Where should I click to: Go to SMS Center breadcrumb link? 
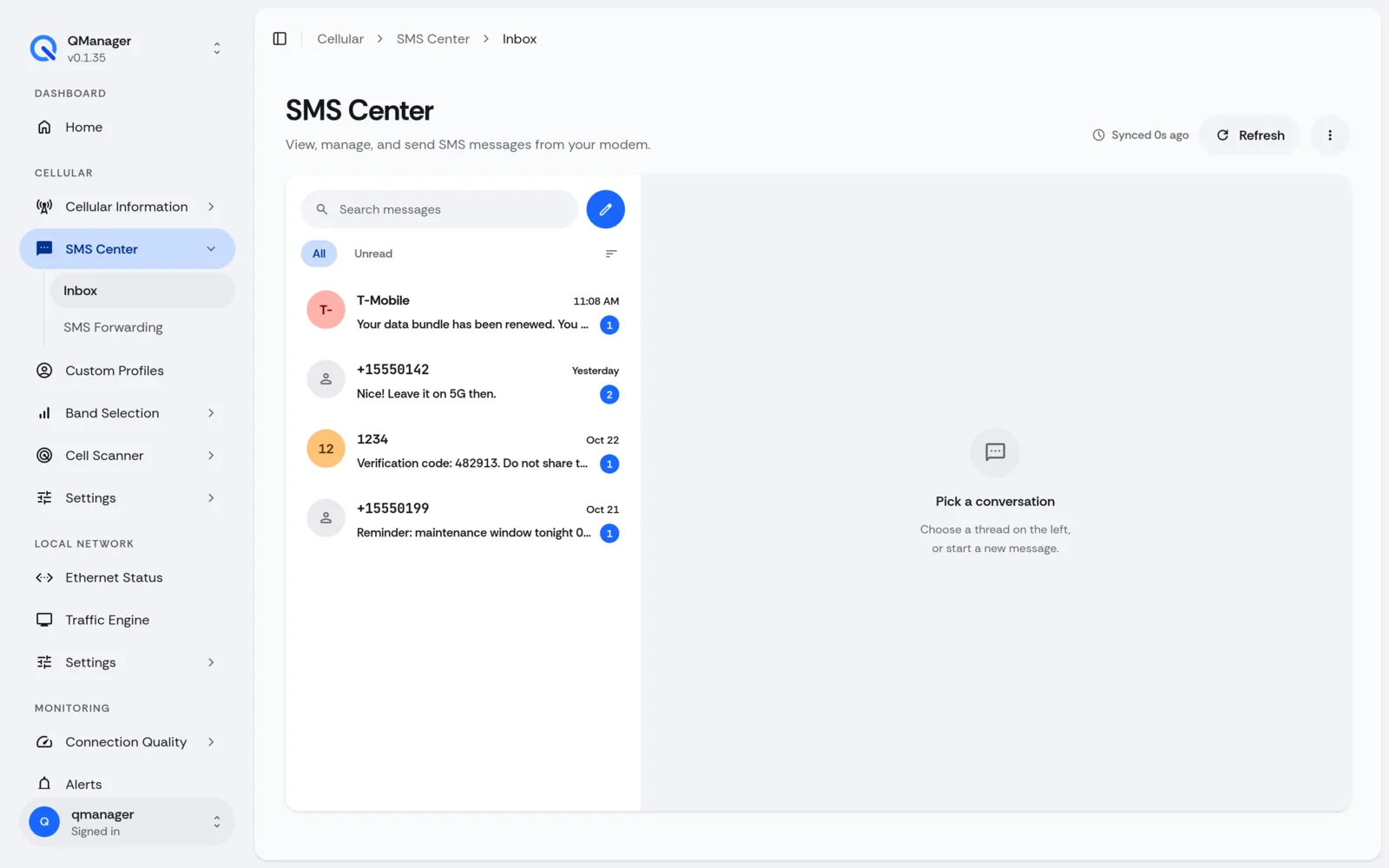[x=433, y=39]
